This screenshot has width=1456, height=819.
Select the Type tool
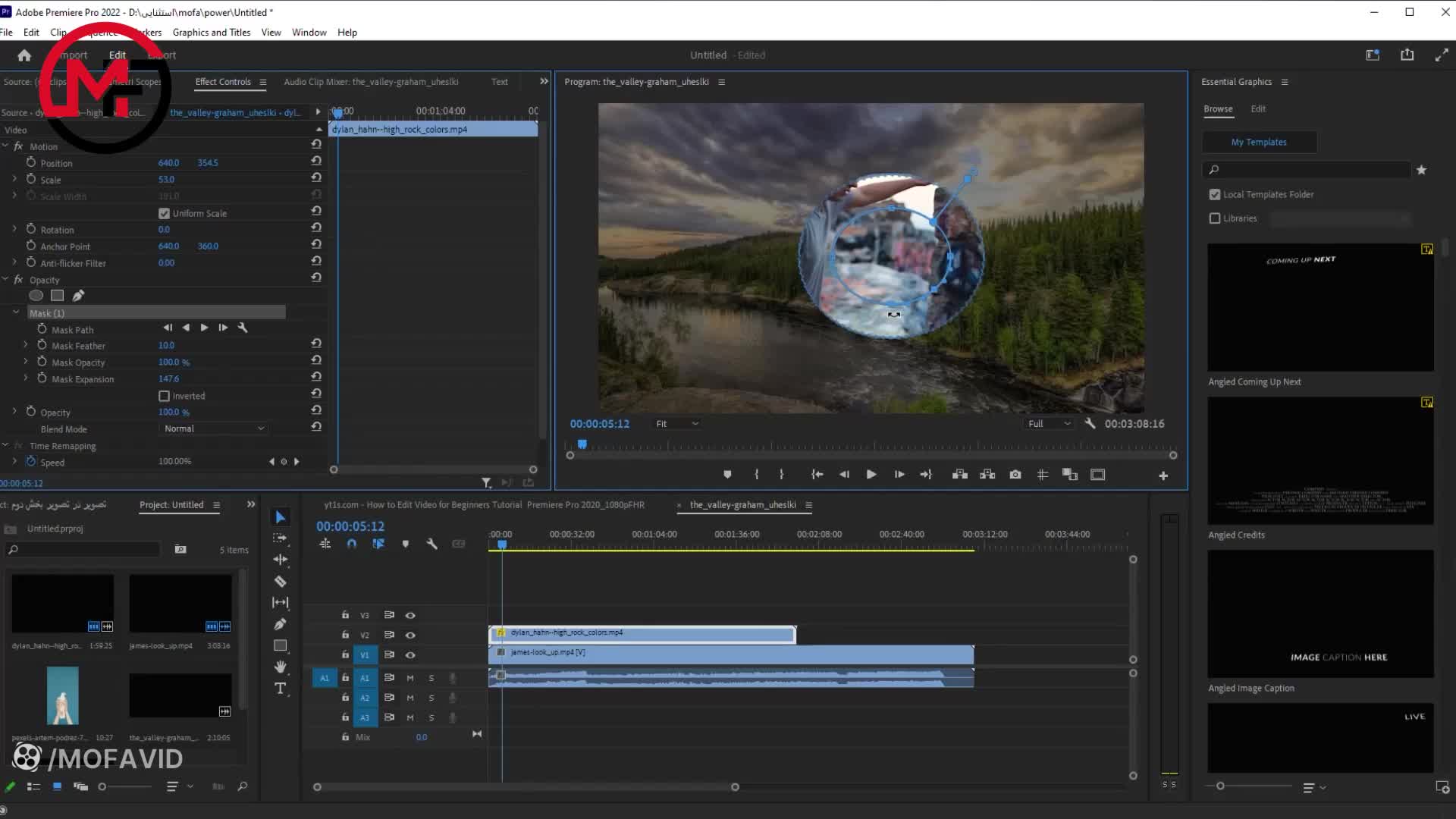click(280, 689)
